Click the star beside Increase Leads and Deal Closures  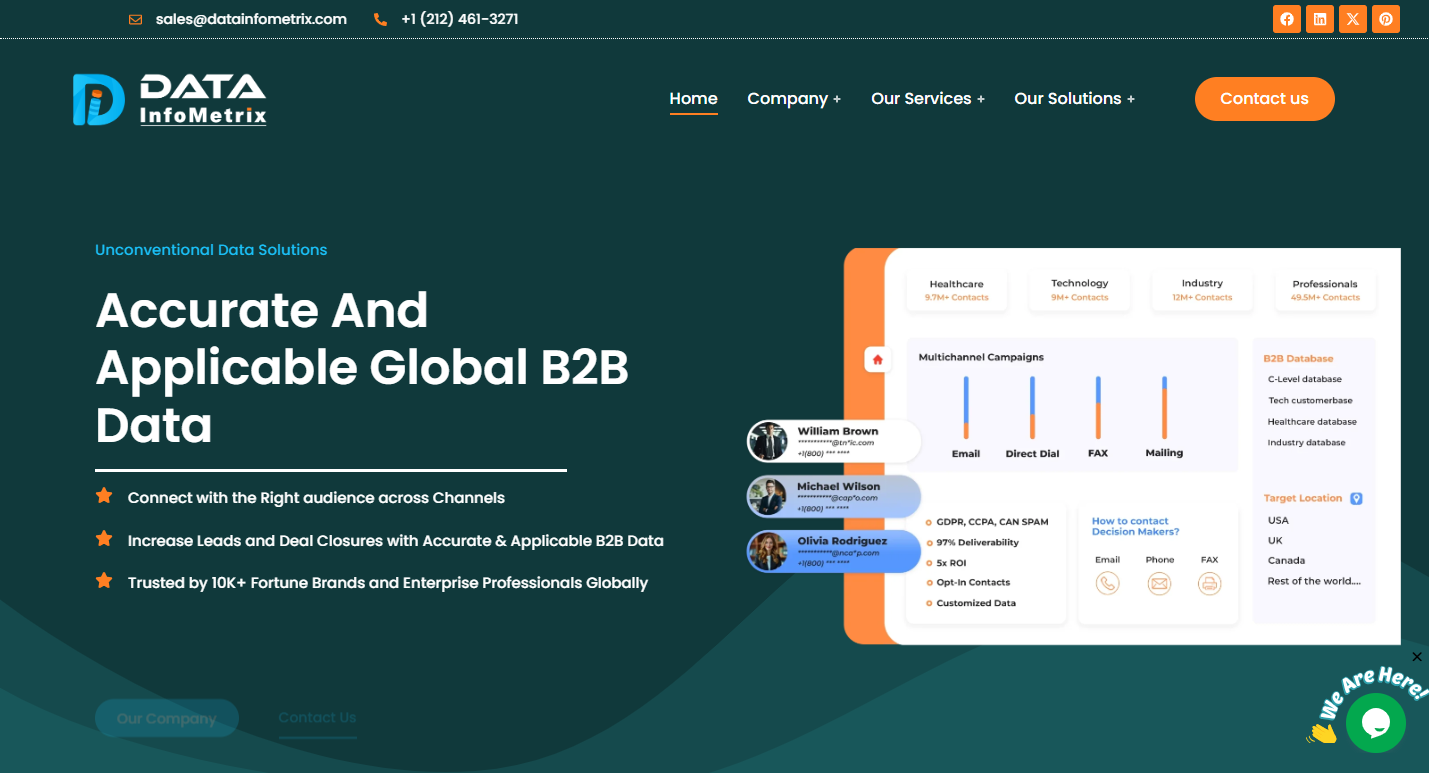(x=104, y=539)
